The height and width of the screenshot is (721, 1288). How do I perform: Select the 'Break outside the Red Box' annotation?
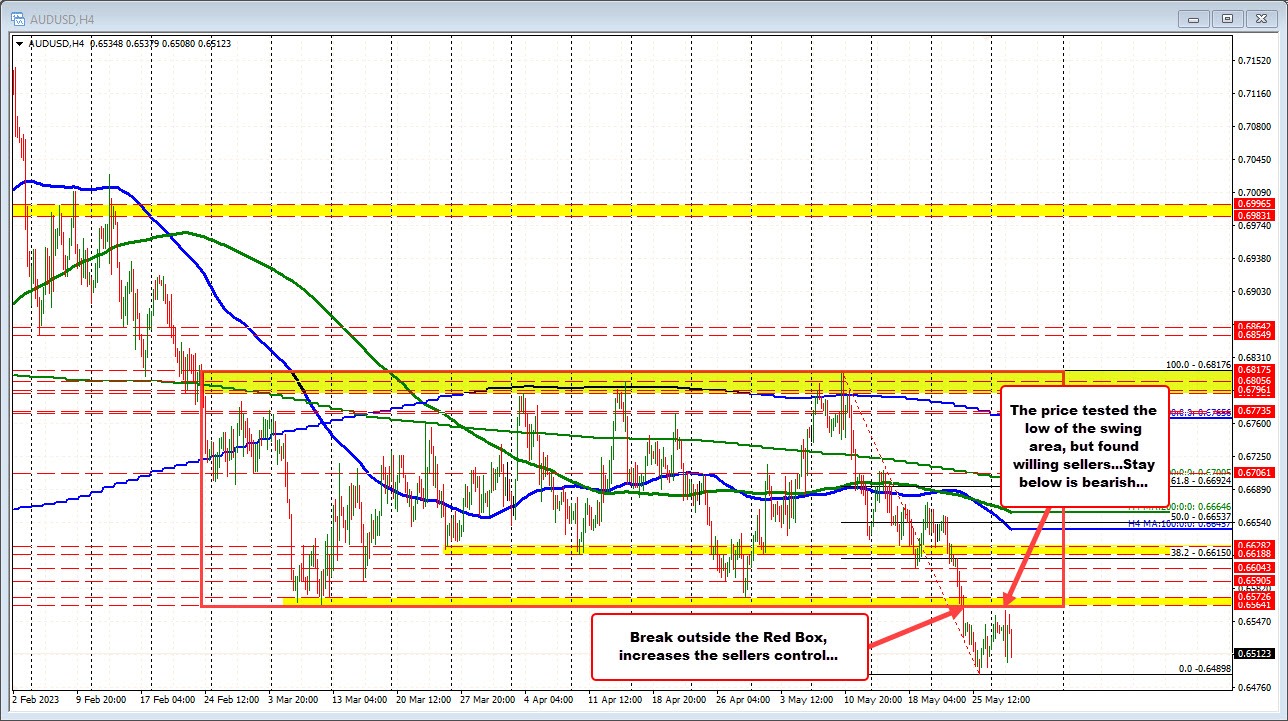[729, 646]
